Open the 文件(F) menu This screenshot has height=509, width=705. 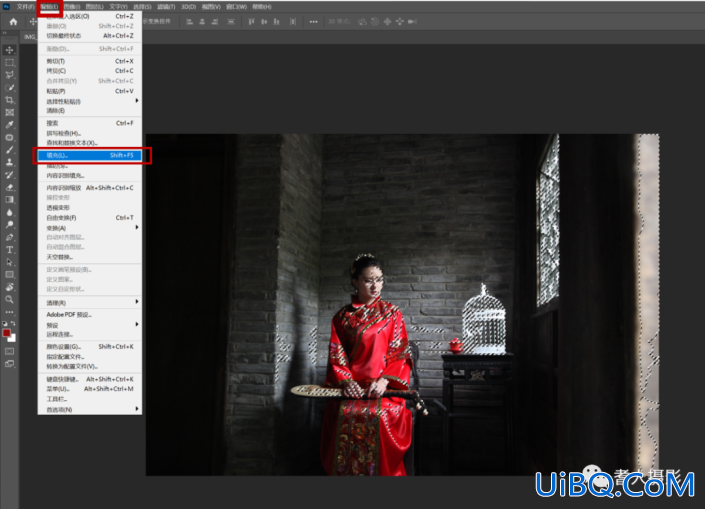point(26,7)
